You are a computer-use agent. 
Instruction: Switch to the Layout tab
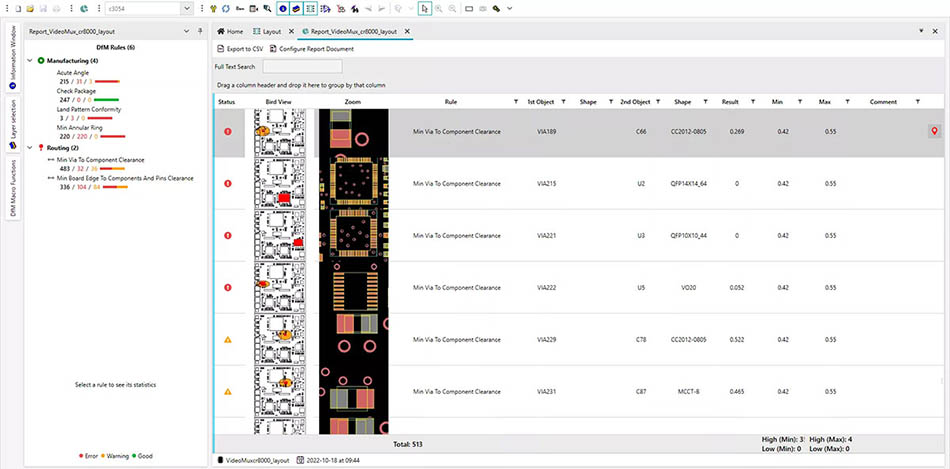267,32
